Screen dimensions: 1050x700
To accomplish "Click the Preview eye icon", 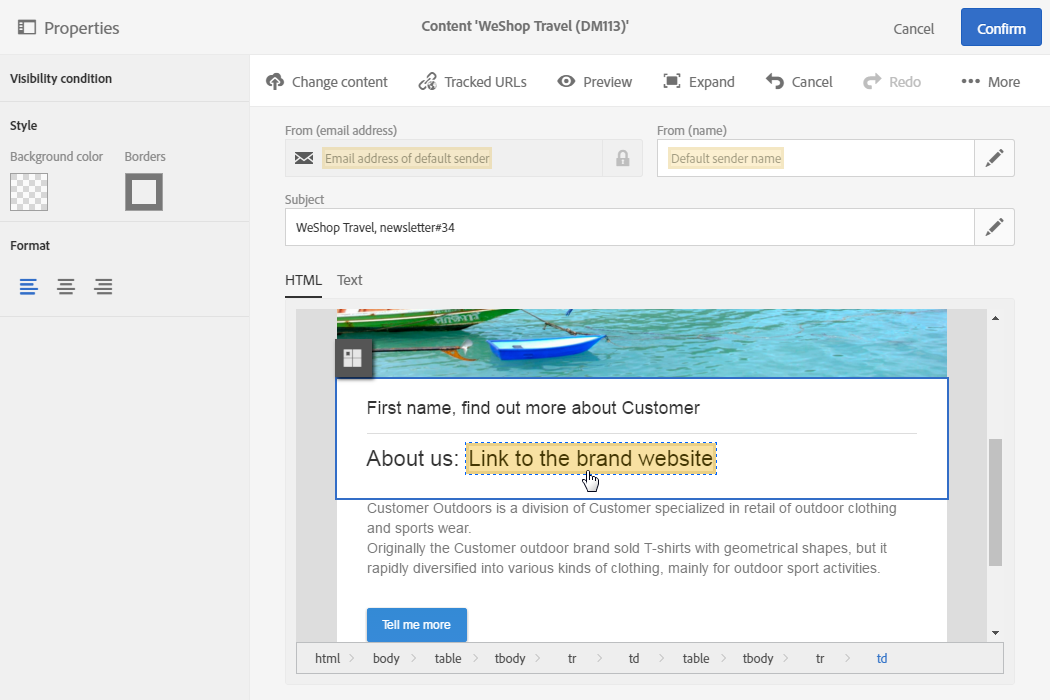I will click(x=566, y=82).
